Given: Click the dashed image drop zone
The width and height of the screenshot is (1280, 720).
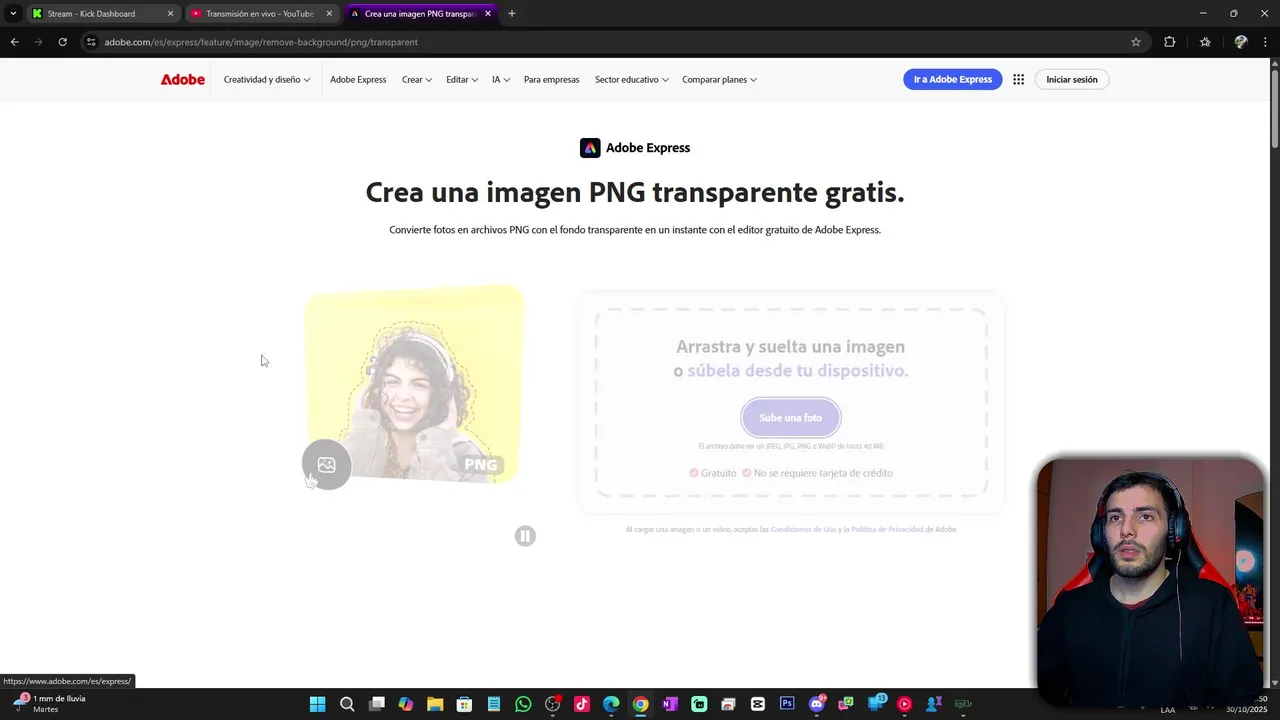Looking at the screenshot, I should click(x=791, y=403).
